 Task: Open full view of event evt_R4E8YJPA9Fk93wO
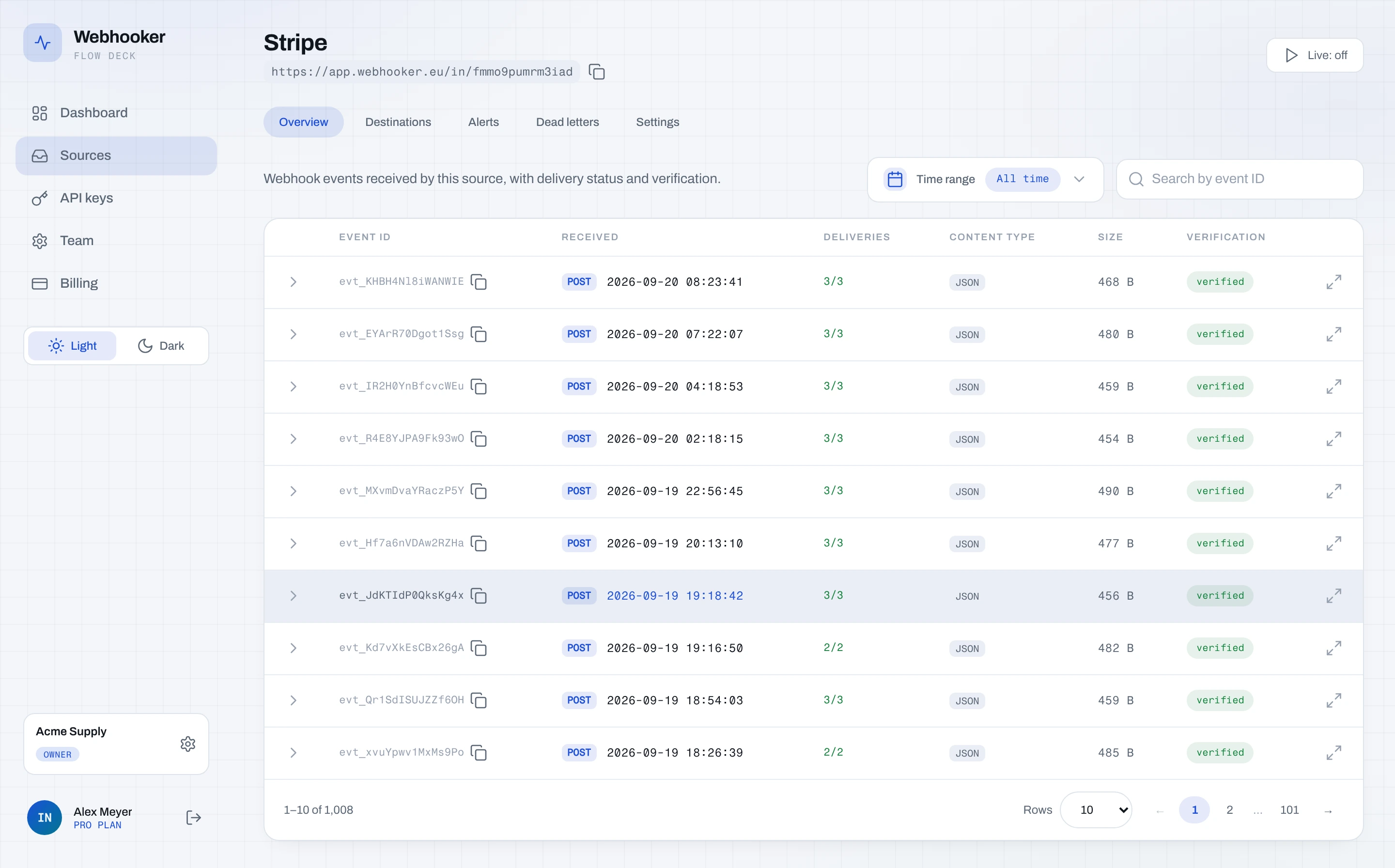pos(1333,438)
